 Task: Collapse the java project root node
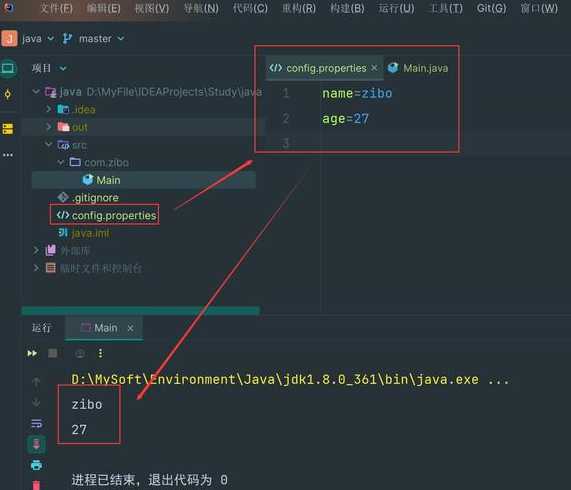point(36,91)
